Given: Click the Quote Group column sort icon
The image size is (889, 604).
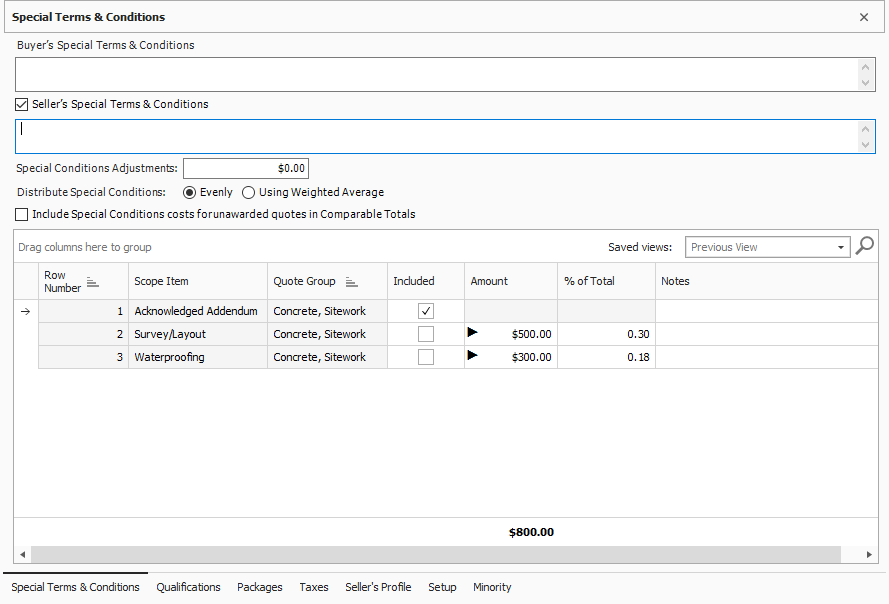Looking at the screenshot, I should click(x=352, y=282).
